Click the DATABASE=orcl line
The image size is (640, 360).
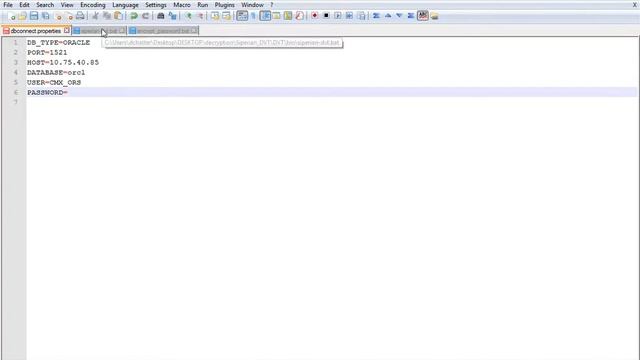(x=56, y=73)
